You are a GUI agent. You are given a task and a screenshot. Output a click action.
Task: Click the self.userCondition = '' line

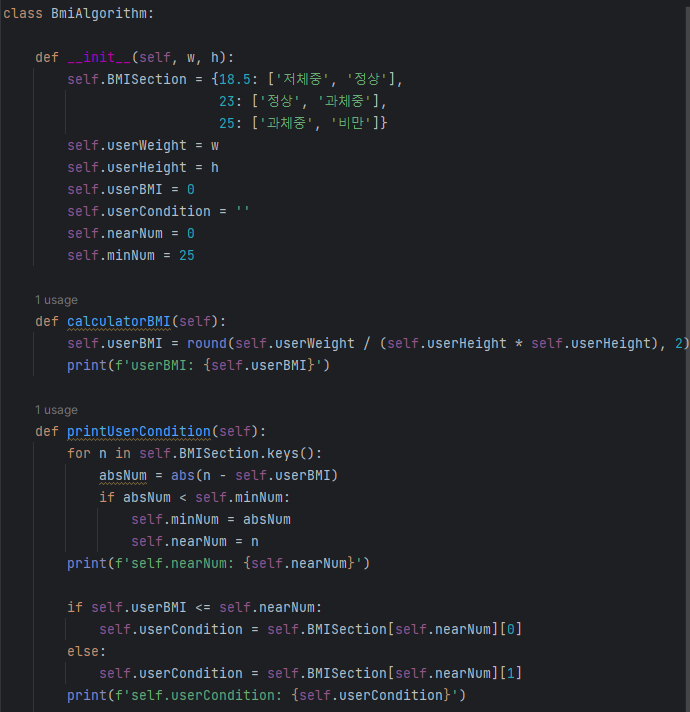158,211
